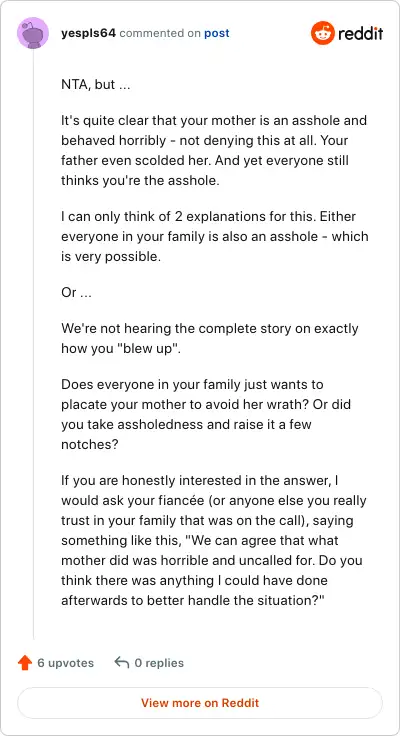Open the yespls64 avatar image
Screen dimensions: 400x736
33,33
